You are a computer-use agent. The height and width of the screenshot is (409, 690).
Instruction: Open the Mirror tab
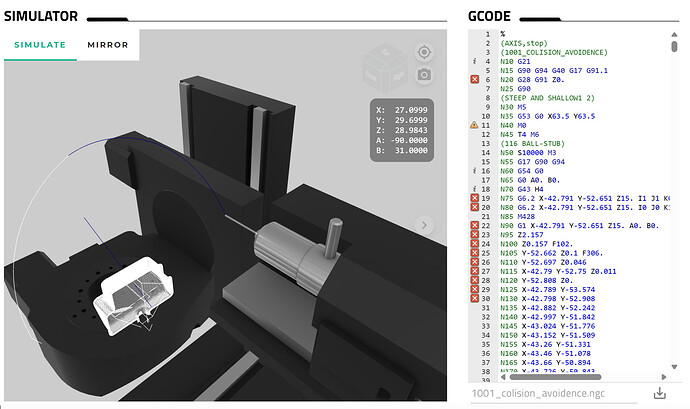click(x=107, y=45)
